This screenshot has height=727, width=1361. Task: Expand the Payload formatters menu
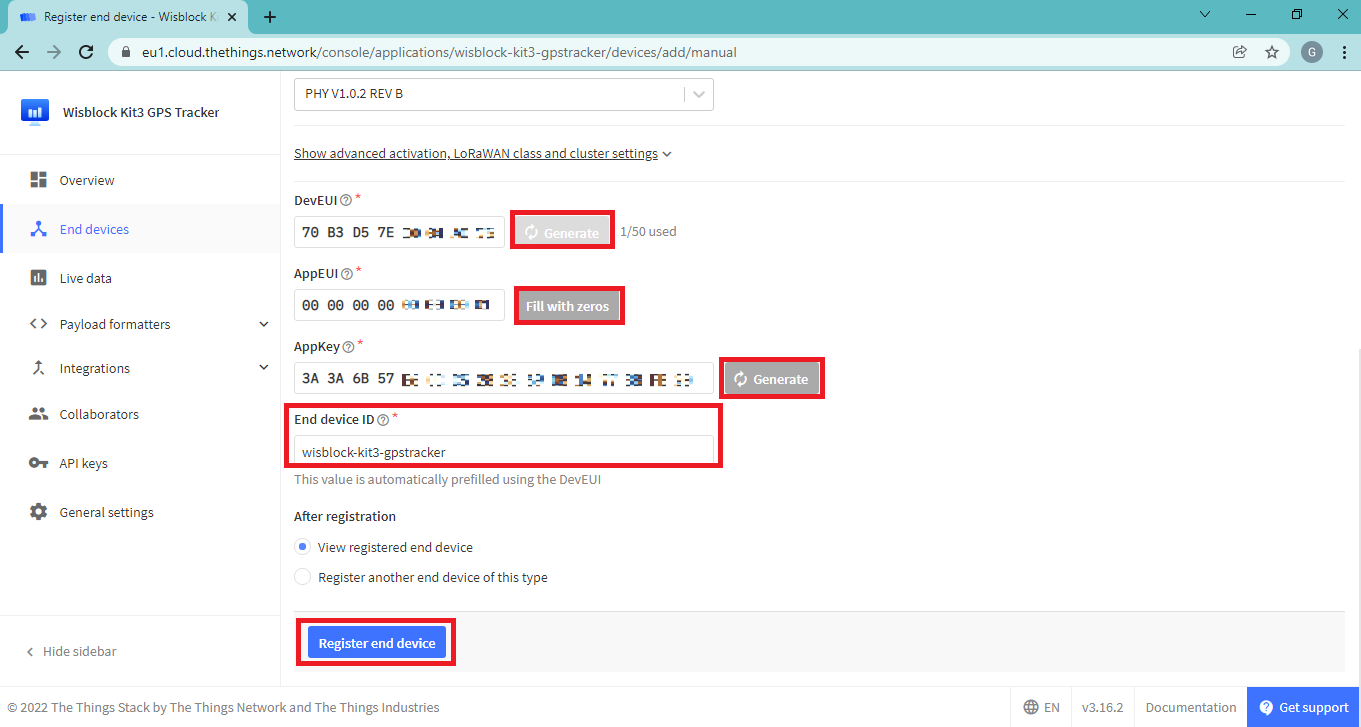[x=264, y=324]
